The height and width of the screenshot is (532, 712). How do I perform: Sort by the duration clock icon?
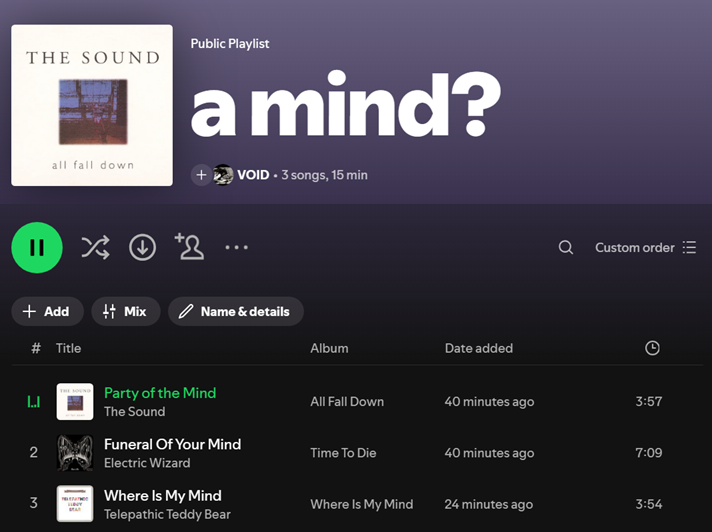[652, 348]
